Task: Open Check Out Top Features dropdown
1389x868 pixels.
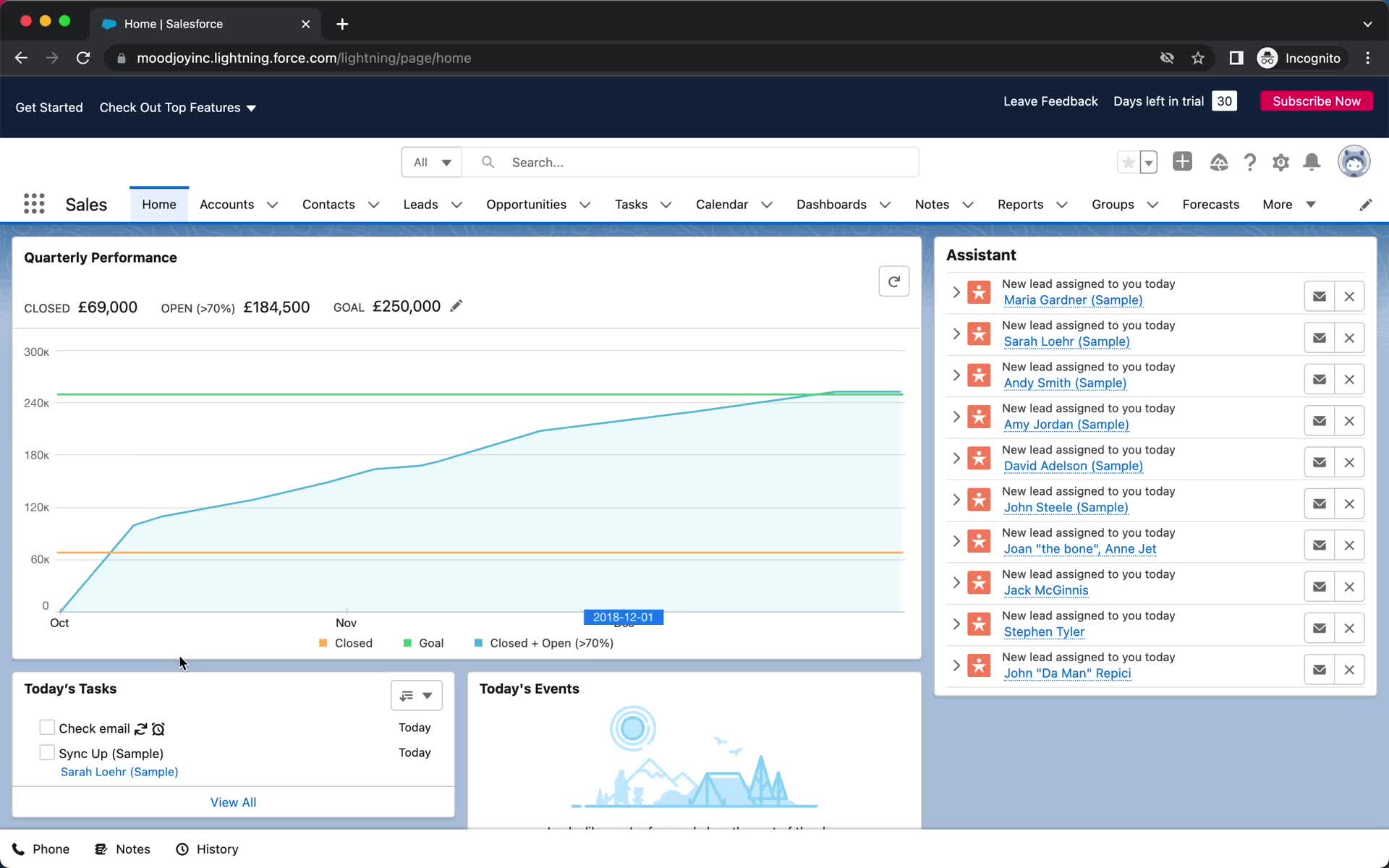Action: pos(178,108)
